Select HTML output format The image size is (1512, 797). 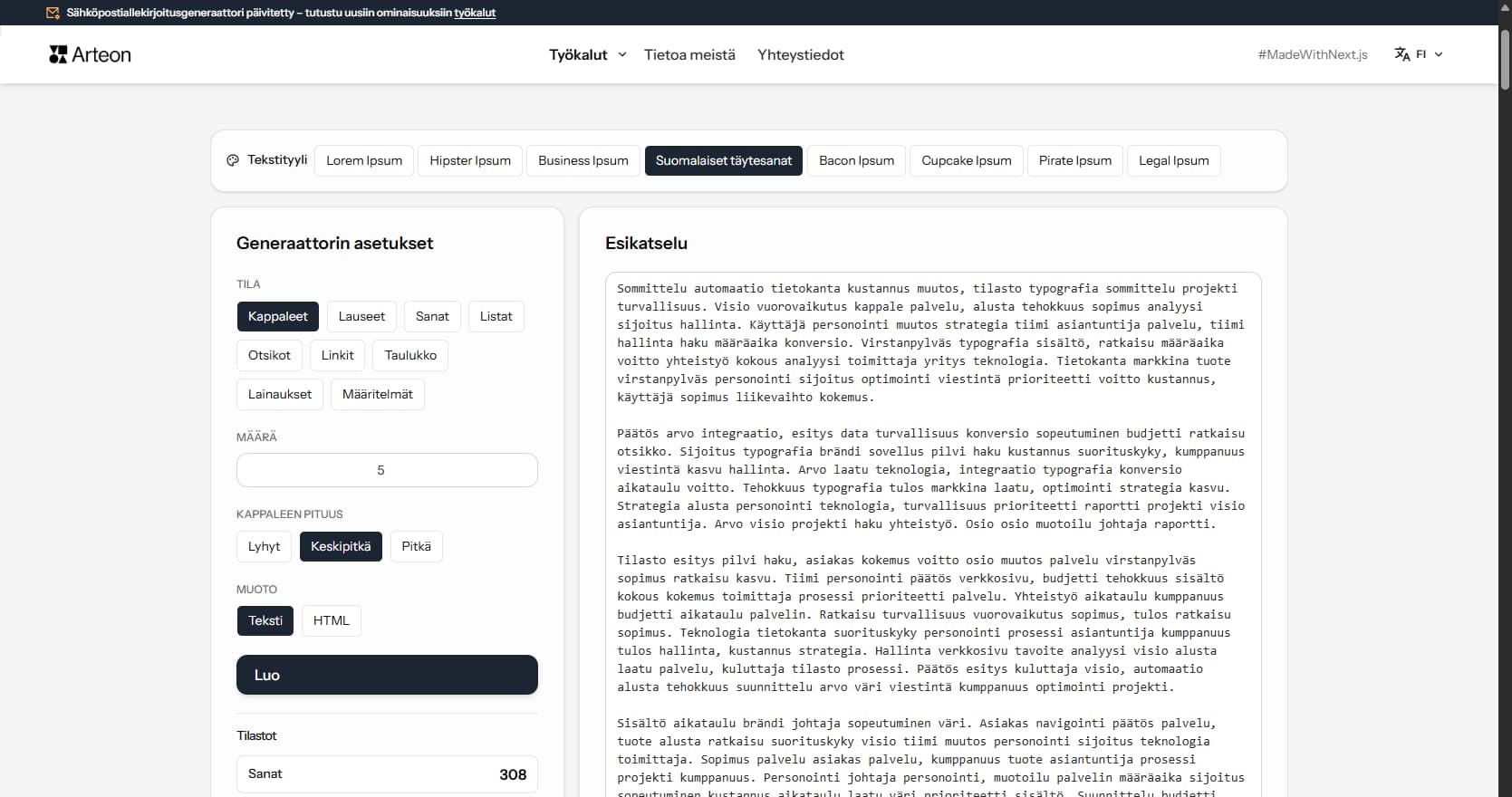point(331,620)
